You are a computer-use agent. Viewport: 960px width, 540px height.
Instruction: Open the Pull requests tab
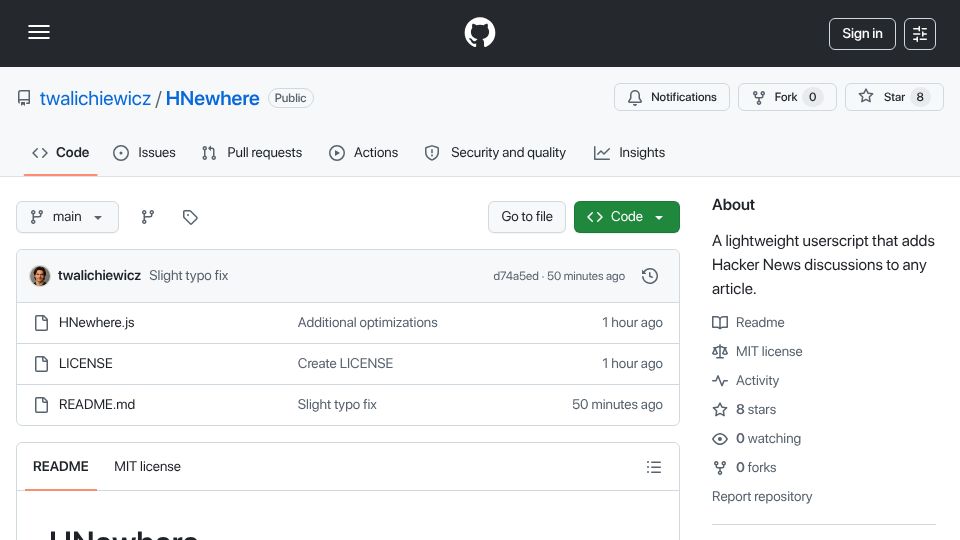coord(252,153)
